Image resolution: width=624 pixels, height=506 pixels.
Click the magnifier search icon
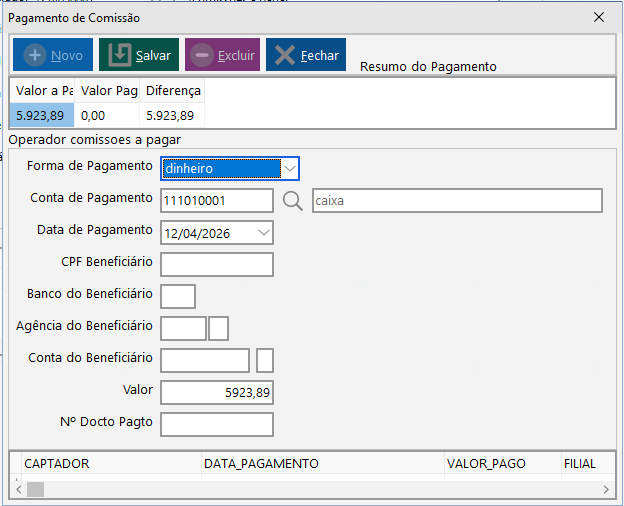[292, 201]
